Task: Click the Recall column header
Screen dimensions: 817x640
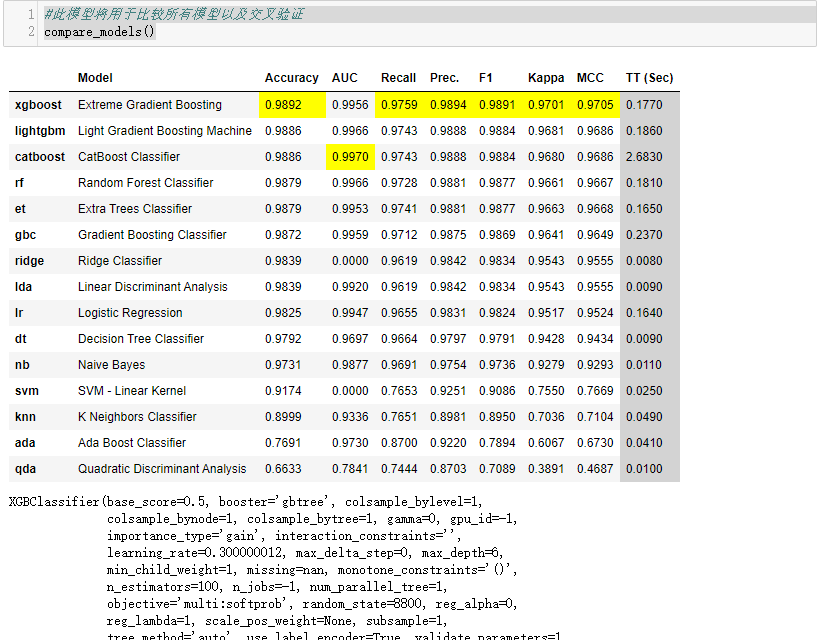Action: coord(398,78)
